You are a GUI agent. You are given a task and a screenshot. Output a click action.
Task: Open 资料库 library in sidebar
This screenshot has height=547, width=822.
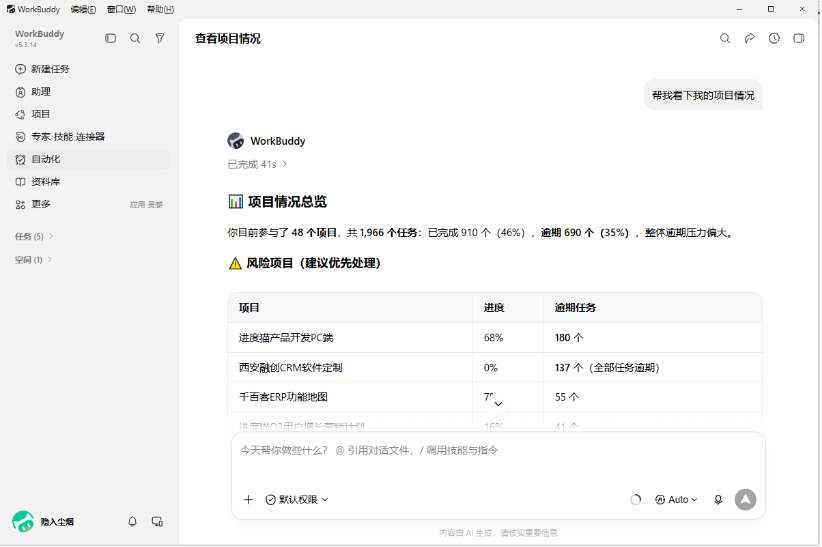89,182
